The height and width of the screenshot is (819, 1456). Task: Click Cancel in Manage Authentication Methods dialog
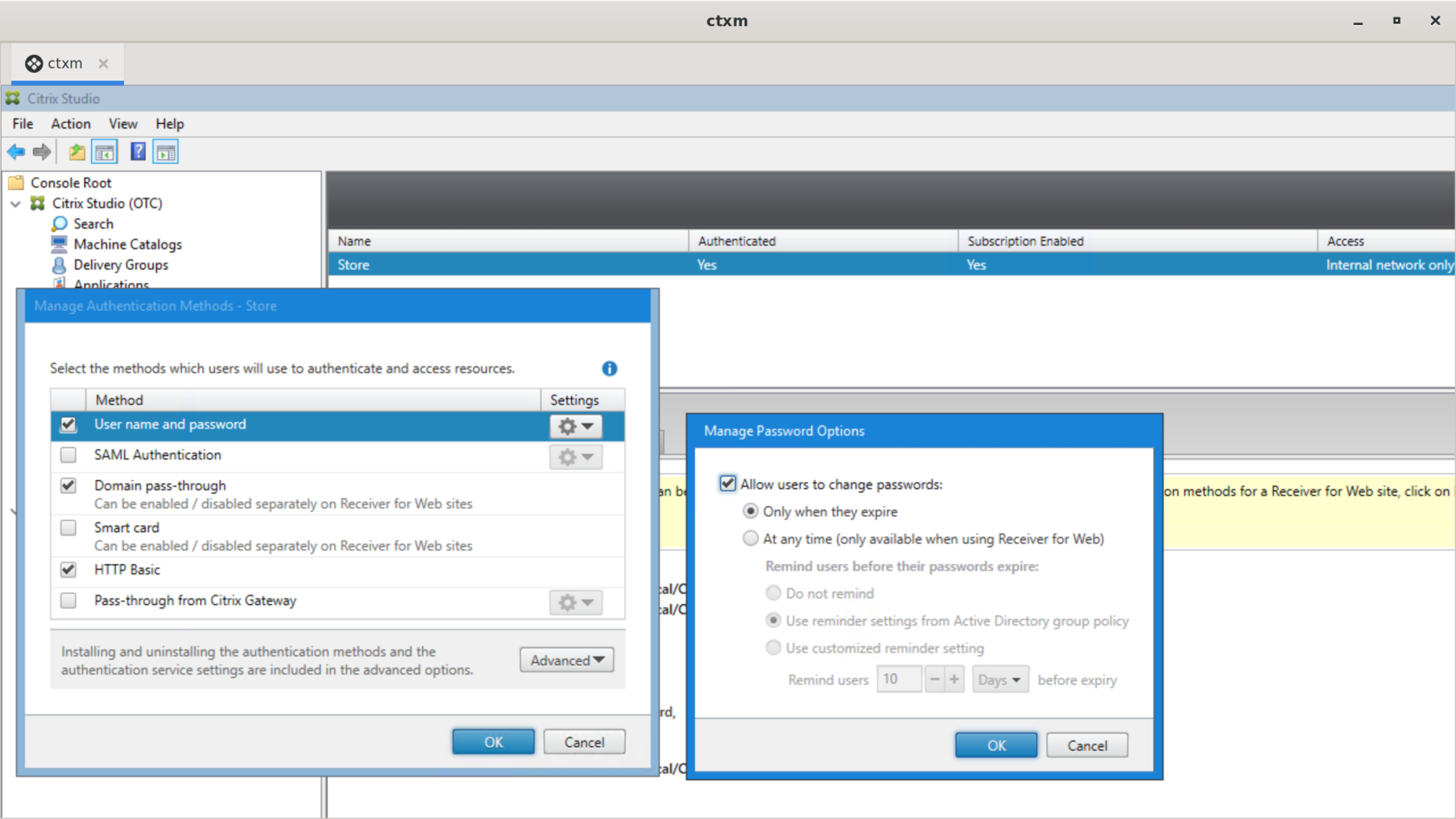click(x=584, y=742)
